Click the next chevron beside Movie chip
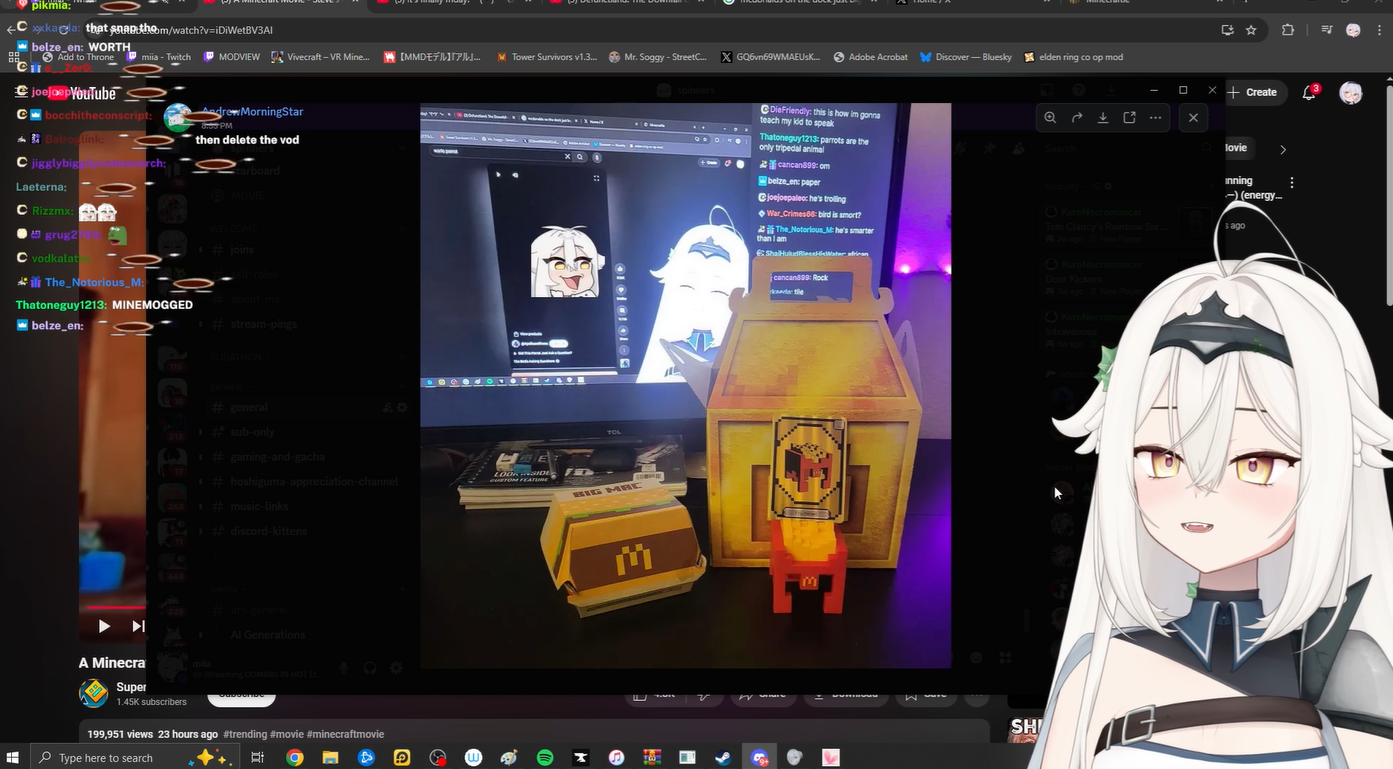Viewport: 1393px width, 769px height. click(x=1283, y=149)
